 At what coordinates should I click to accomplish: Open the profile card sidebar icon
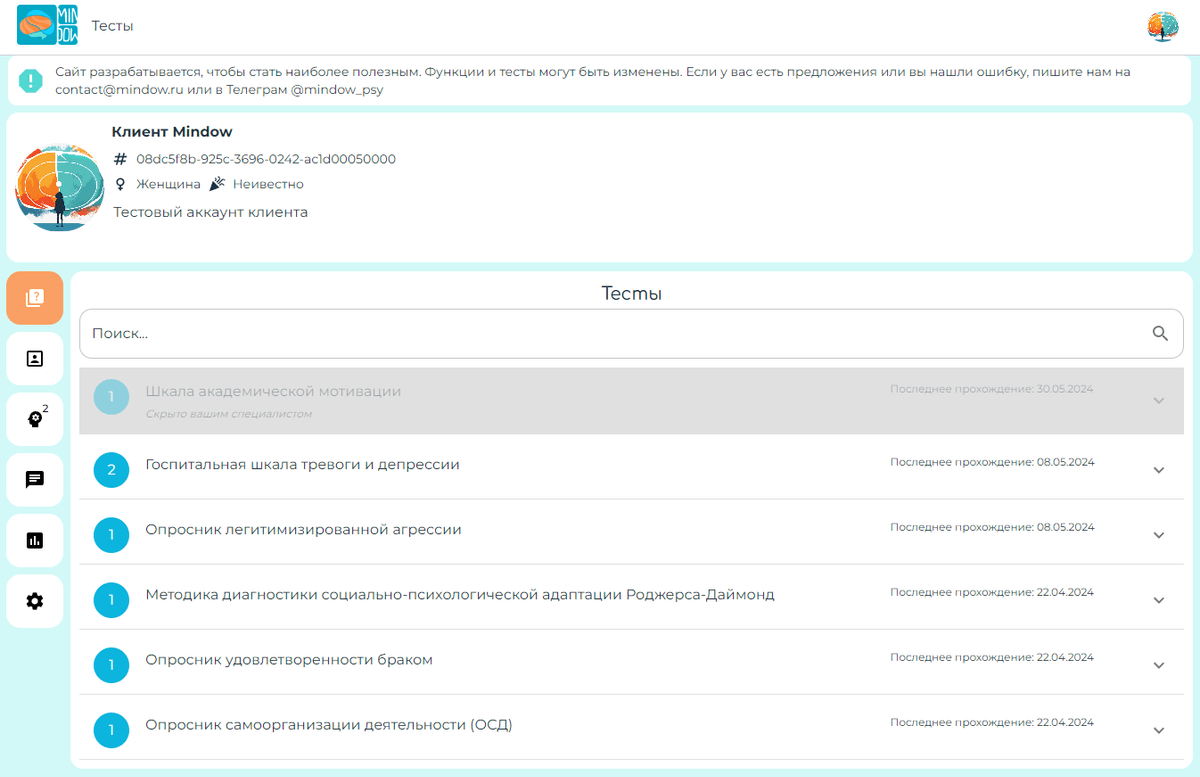point(35,359)
